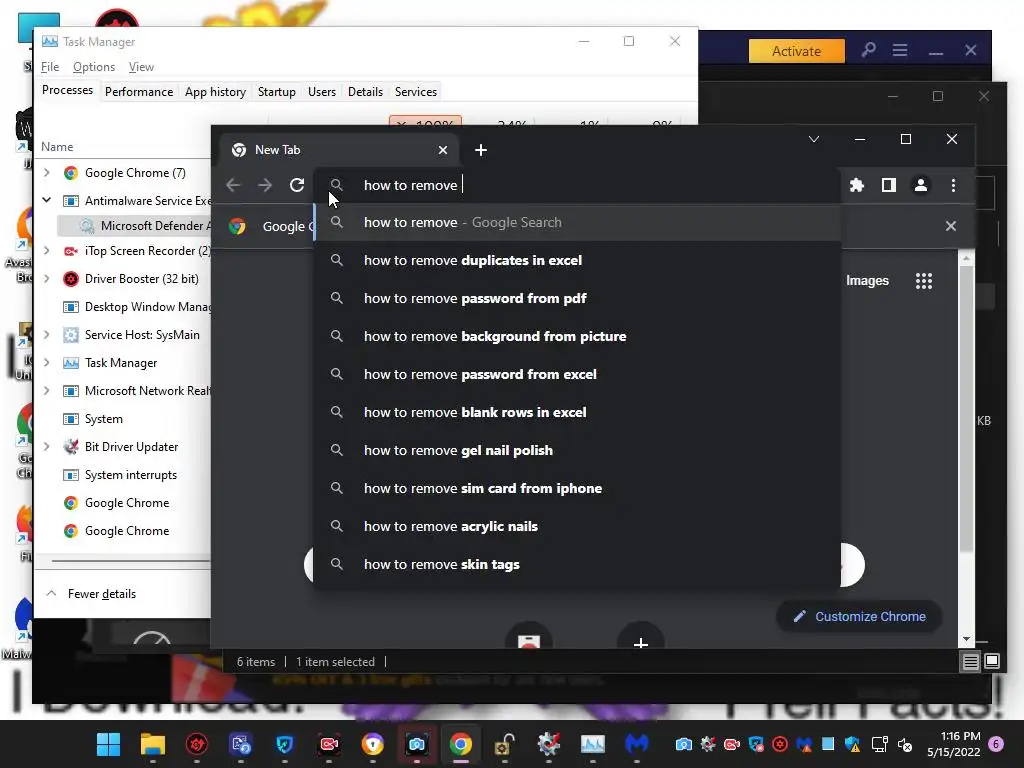
Task: Click search tabs chevron in Chrome
Action: coord(814,139)
